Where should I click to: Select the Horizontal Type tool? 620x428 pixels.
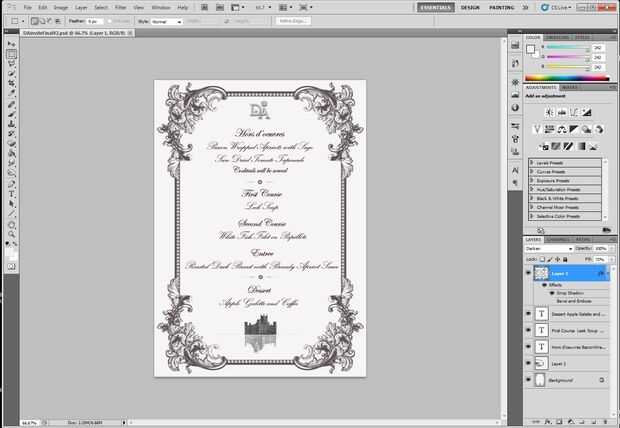pyautogui.click(x=12, y=194)
